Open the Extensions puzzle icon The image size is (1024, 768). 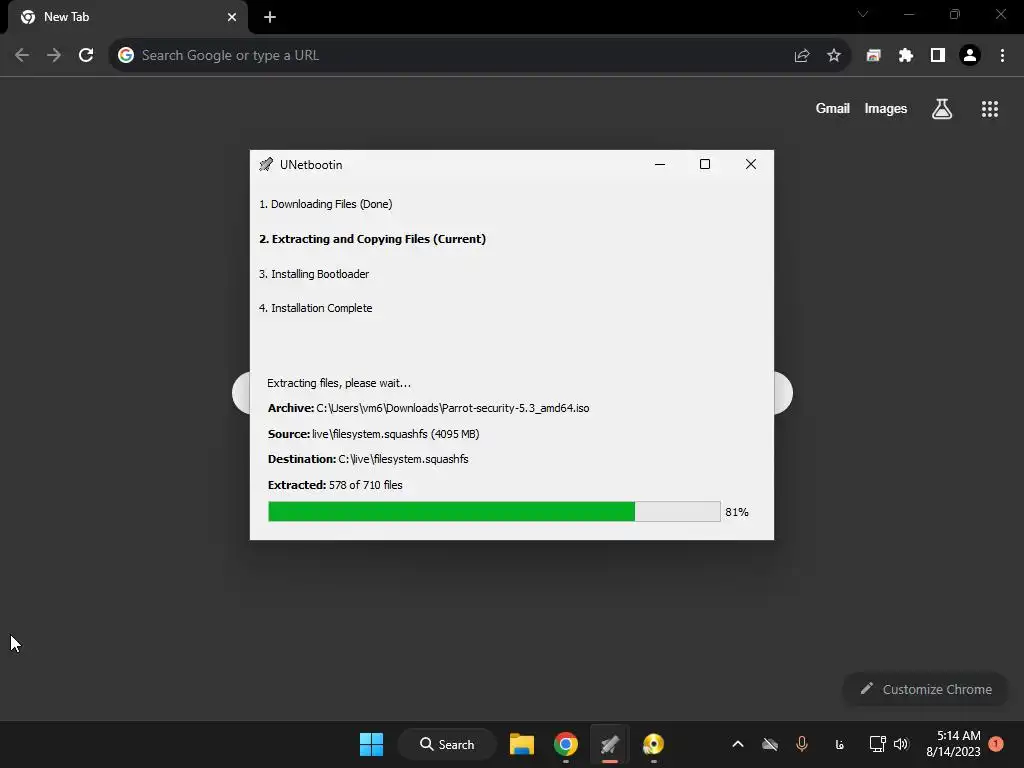pyautogui.click(x=905, y=56)
